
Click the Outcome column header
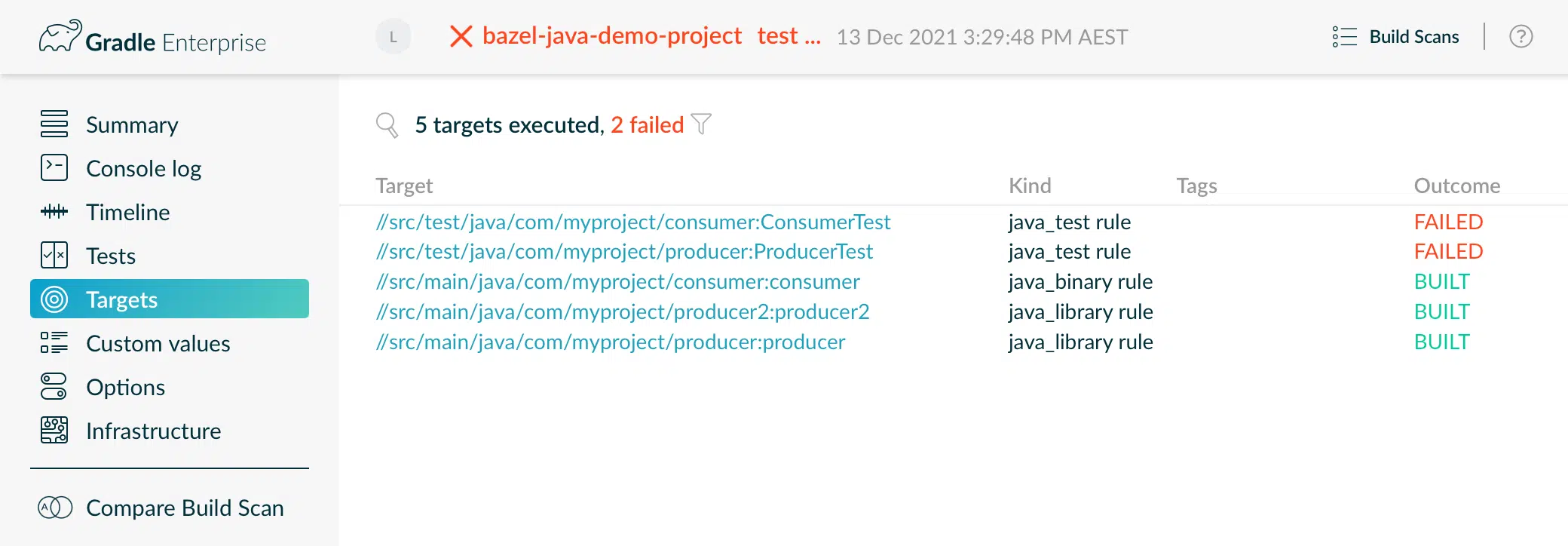coord(1456,186)
